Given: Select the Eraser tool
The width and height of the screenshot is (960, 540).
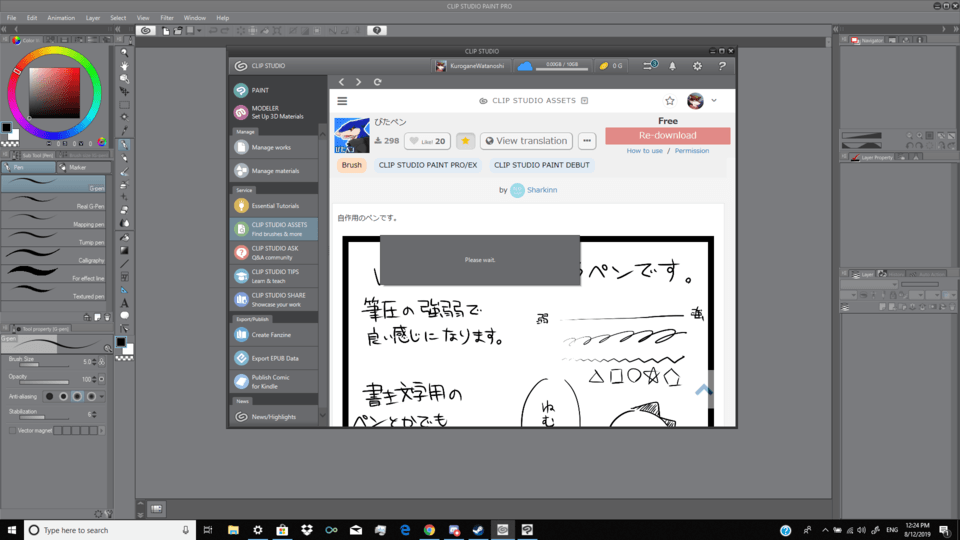Looking at the screenshot, I should click(x=124, y=210).
